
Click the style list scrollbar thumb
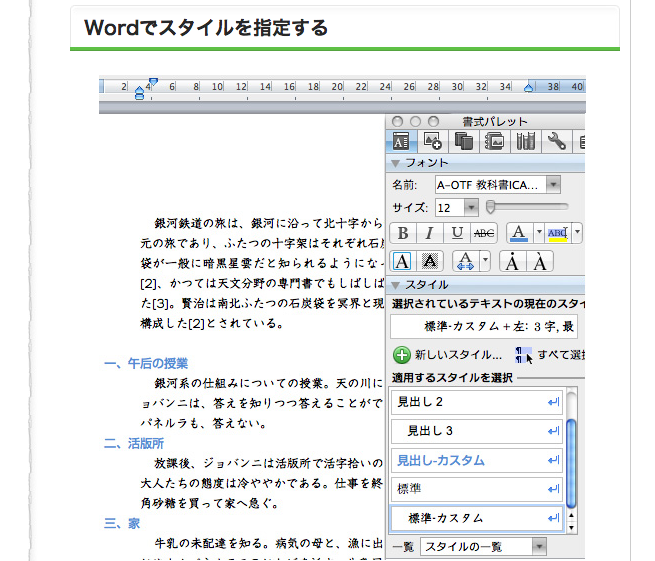pyautogui.click(x=571, y=464)
